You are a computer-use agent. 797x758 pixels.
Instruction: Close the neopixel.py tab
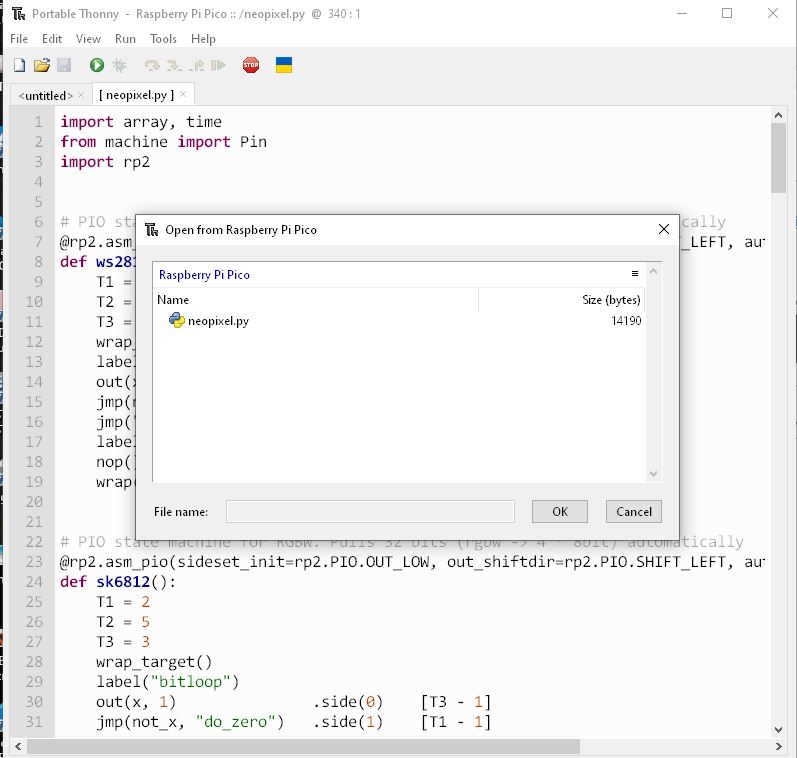pyautogui.click(x=183, y=94)
